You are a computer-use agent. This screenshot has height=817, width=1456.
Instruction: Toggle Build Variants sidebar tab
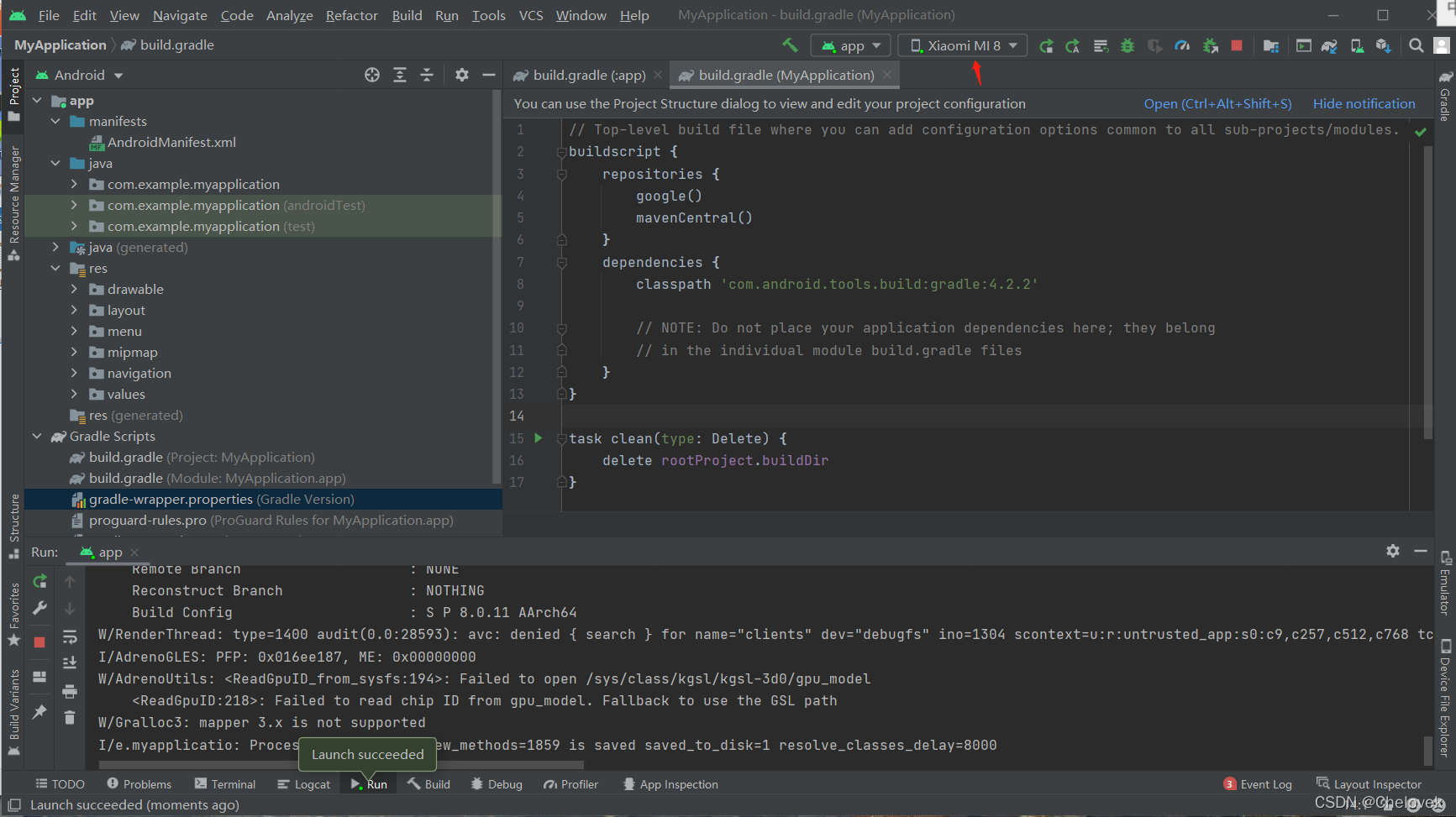[x=13, y=712]
